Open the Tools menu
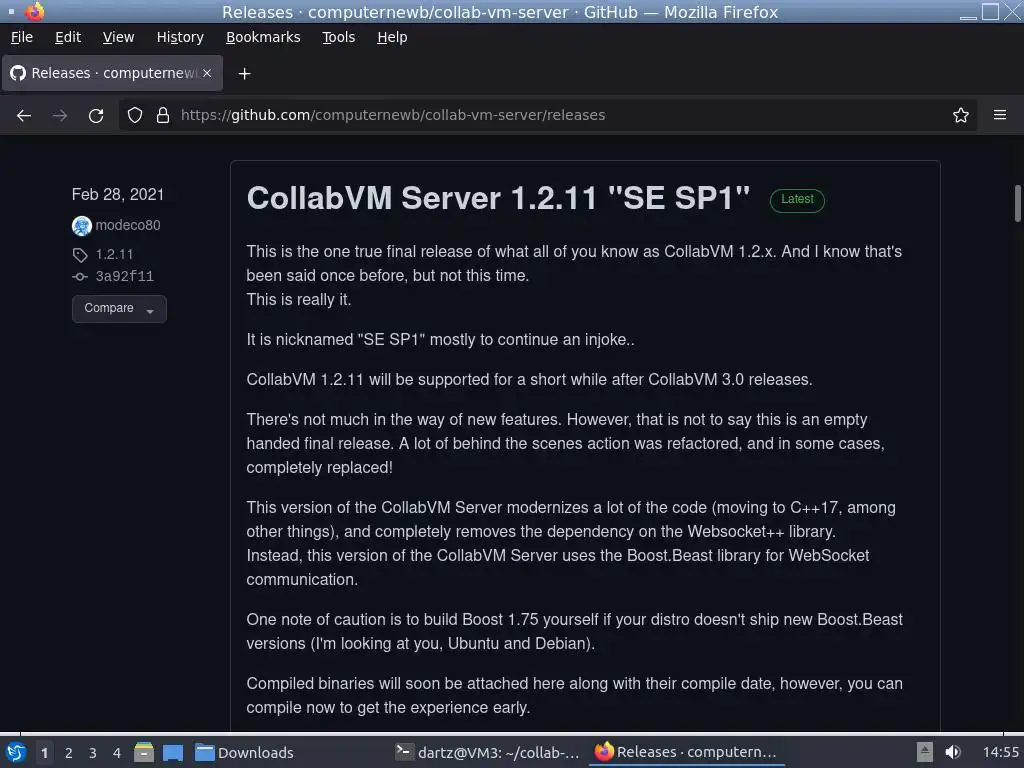This screenshot has width=1024, height=768. coord(338,37)
